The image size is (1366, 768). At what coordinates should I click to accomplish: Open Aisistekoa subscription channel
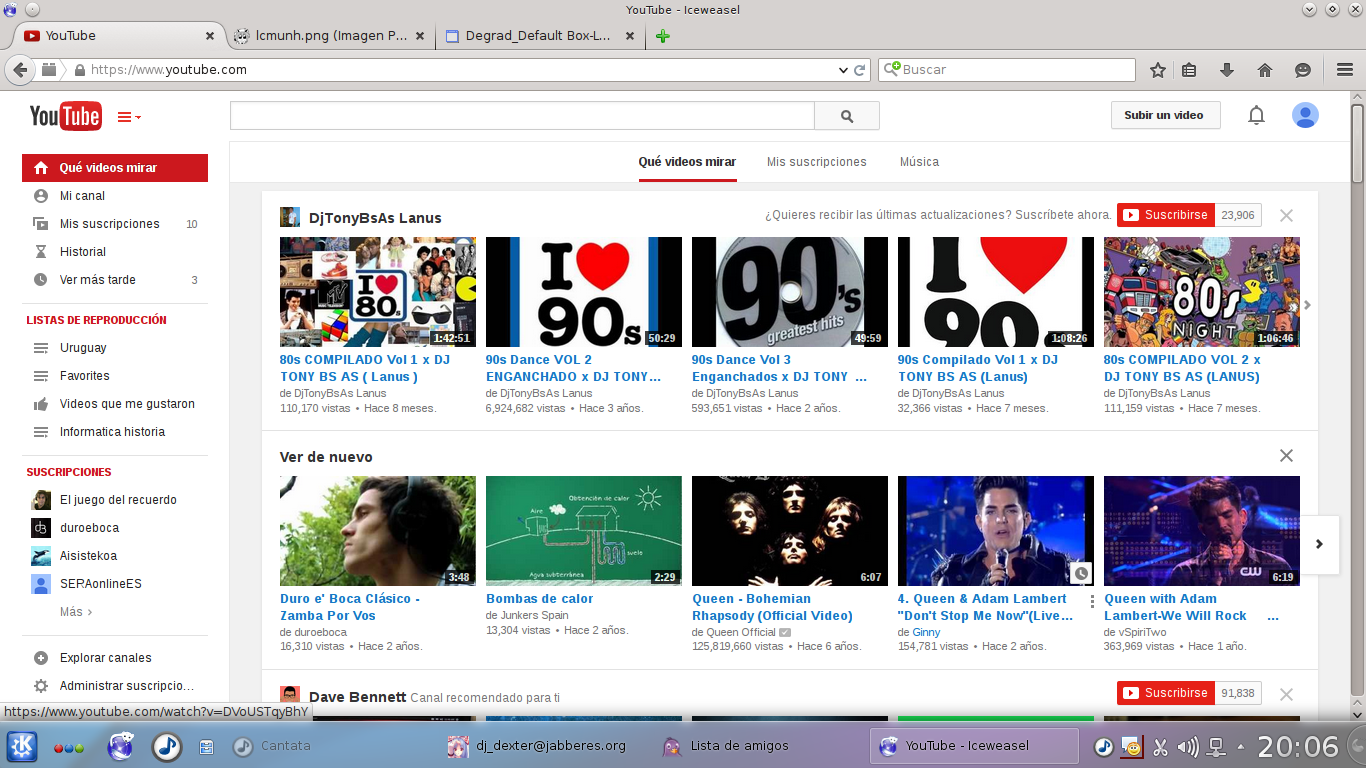point(115,556)
